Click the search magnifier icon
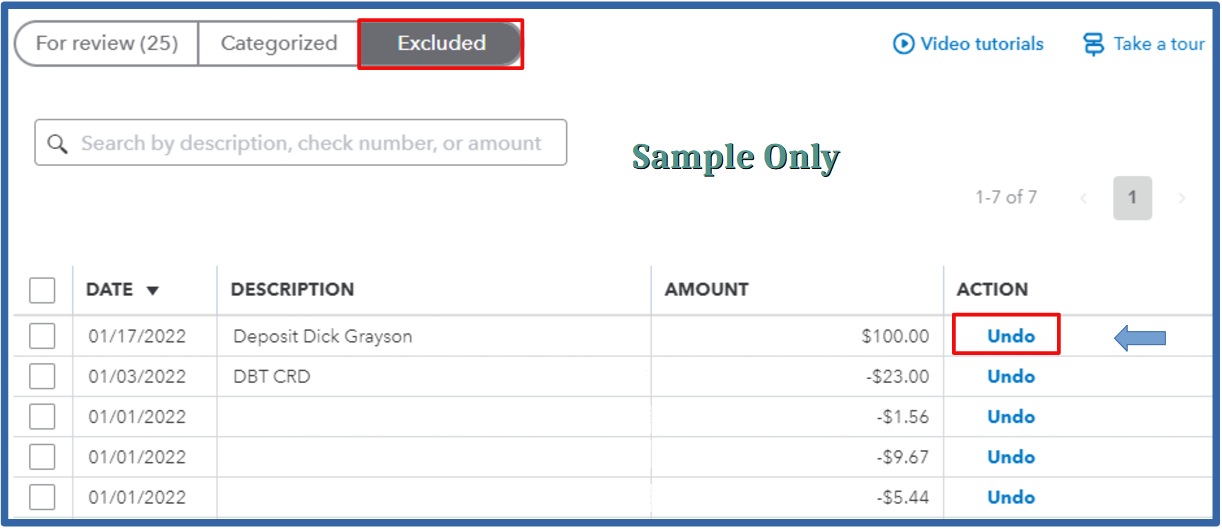This screenshot has height=529, width=1222. pyautogui.click(x=57, y=143)
